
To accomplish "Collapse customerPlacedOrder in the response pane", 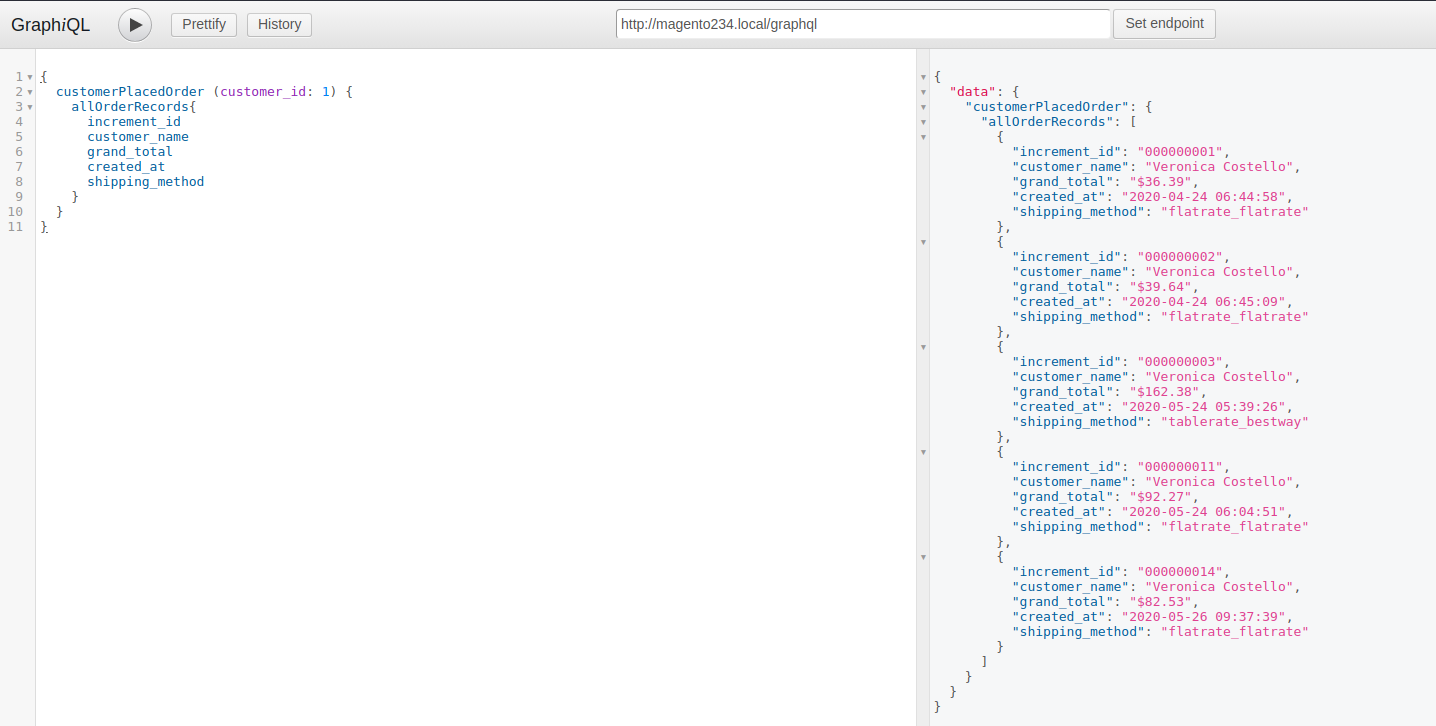I will coord(923,106).
